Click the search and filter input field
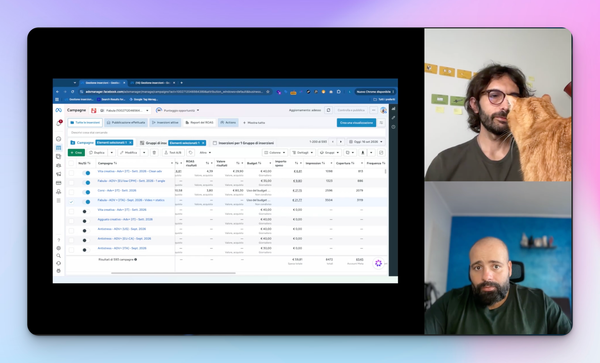Screen dimensions: 600x363 pyautogui.click(x=226, y=132)
